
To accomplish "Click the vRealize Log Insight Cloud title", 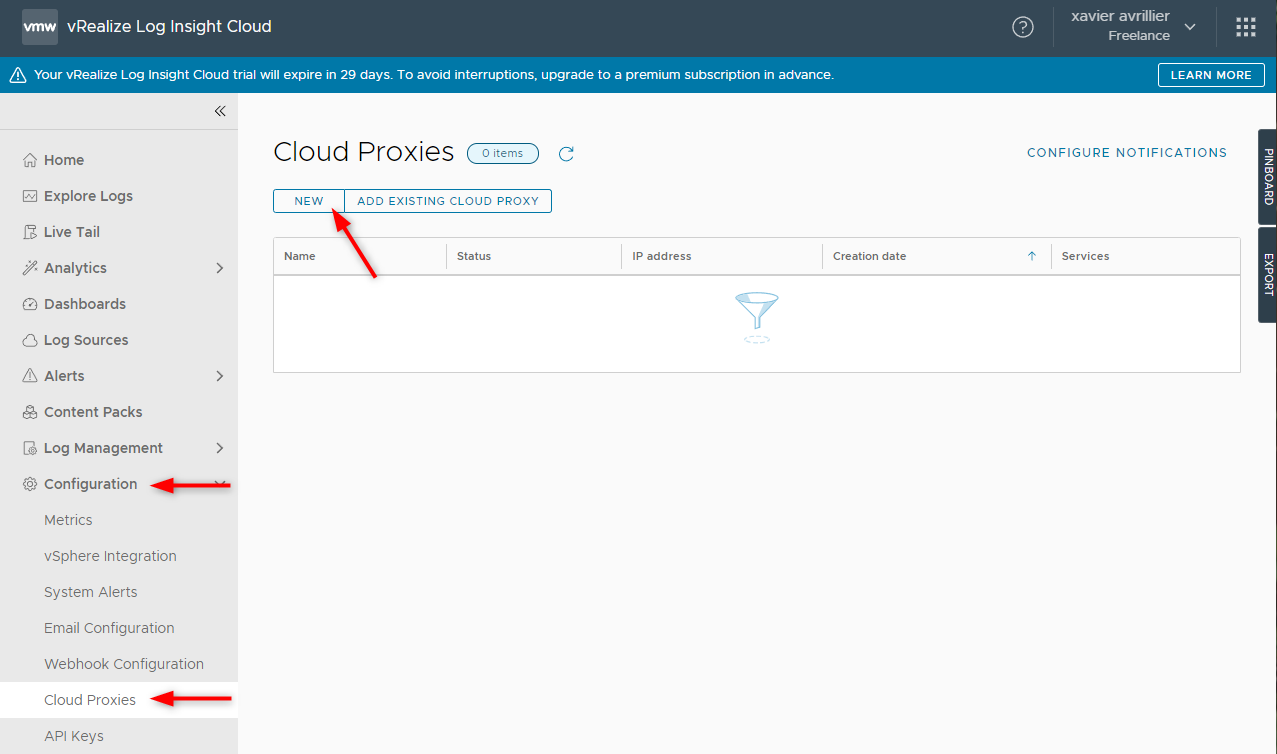I will 169,27.
